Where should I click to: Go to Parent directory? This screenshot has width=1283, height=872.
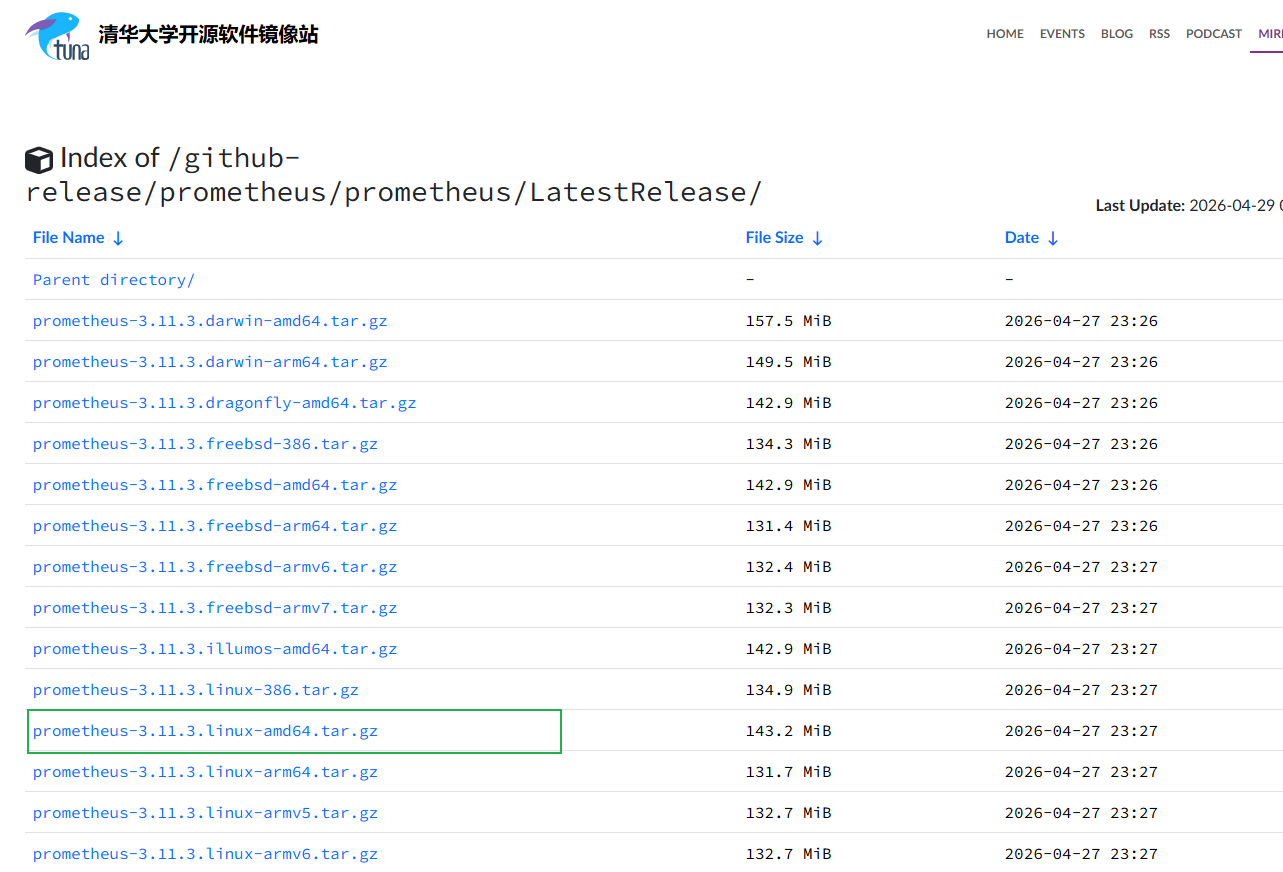pyautogui.click(x=114, y=280)
